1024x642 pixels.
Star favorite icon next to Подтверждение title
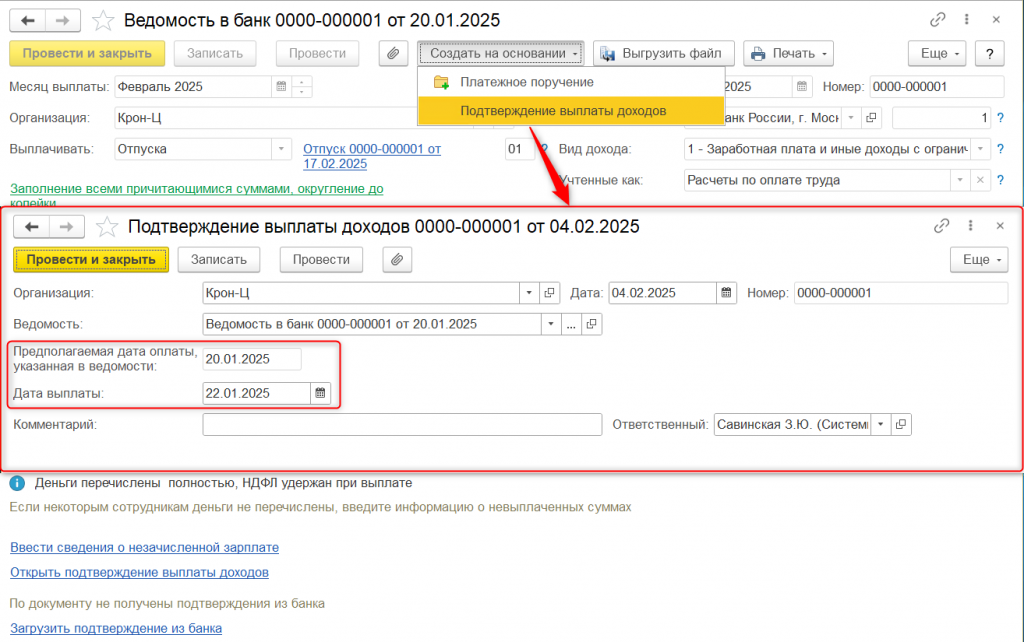click(106, 227)
